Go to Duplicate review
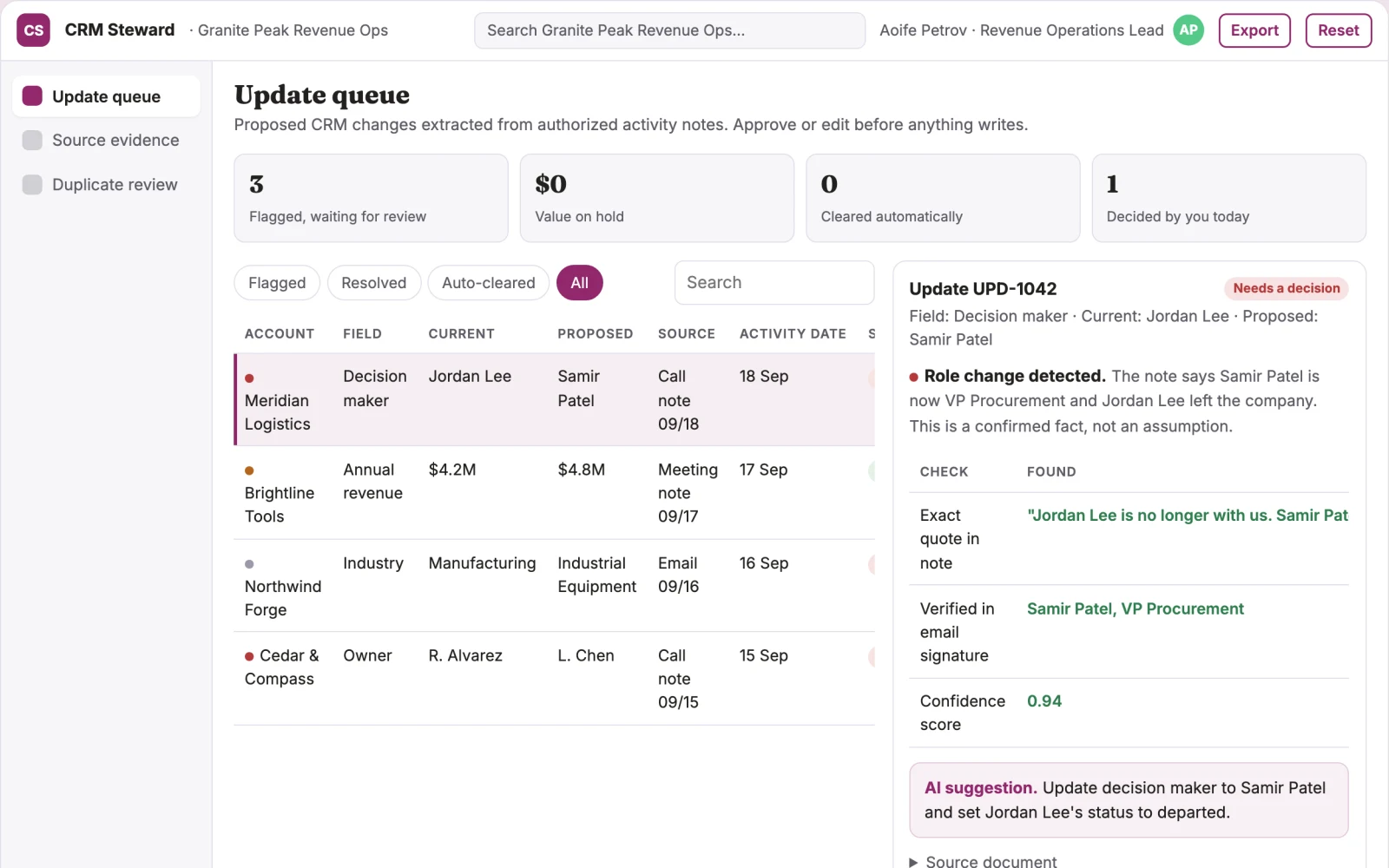Screen dimensions: 1389x868 click(106, 184)
